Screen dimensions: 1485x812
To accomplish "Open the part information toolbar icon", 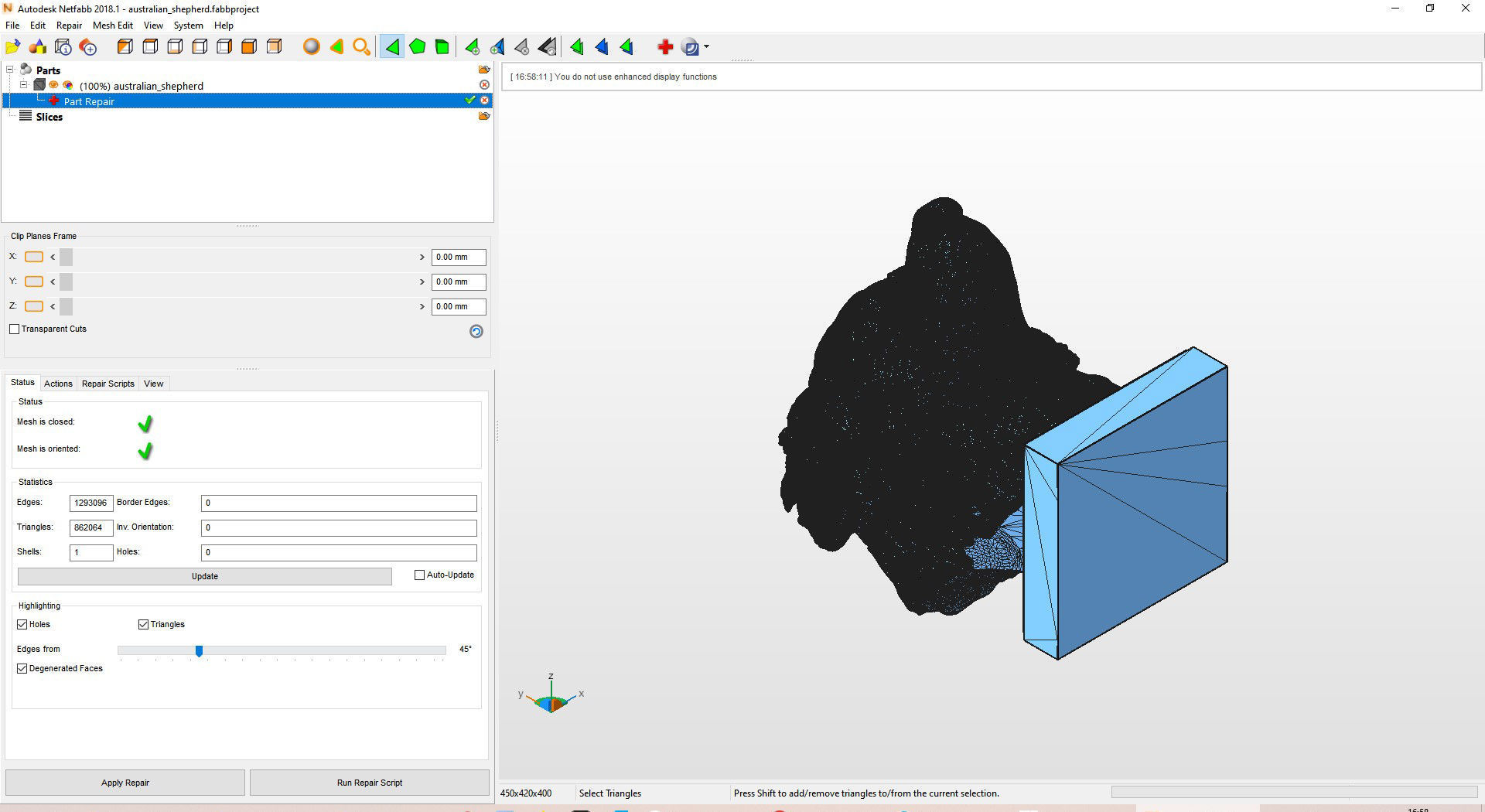I will click(x=63, y=47).
